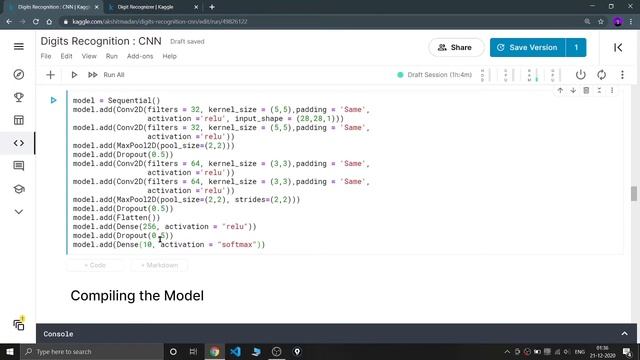640x360 pixels.
Task: Close the Digit Recognizer tab
Action: coord(196,7)
